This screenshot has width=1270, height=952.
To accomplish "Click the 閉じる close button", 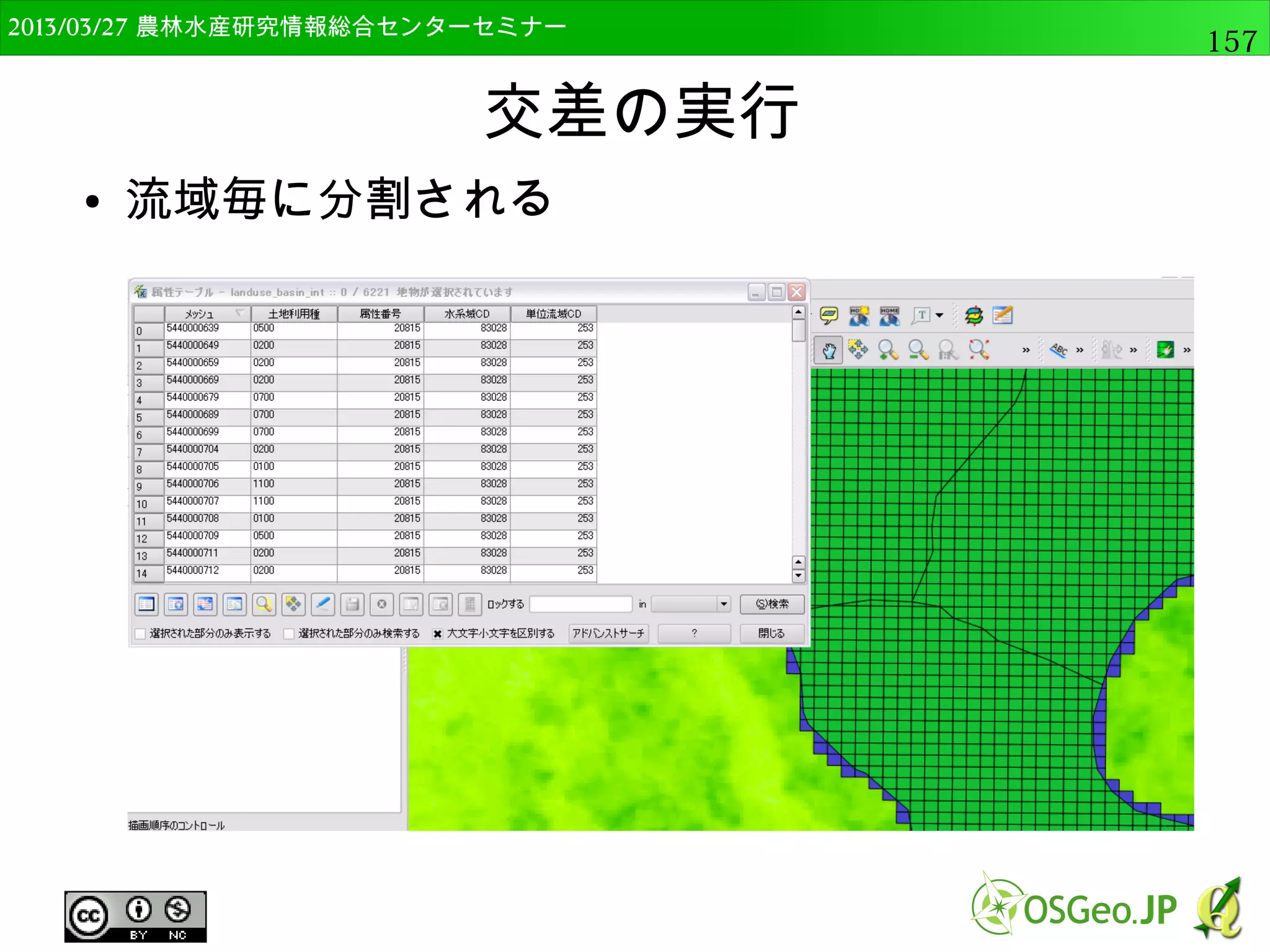I will pos(772,633).
